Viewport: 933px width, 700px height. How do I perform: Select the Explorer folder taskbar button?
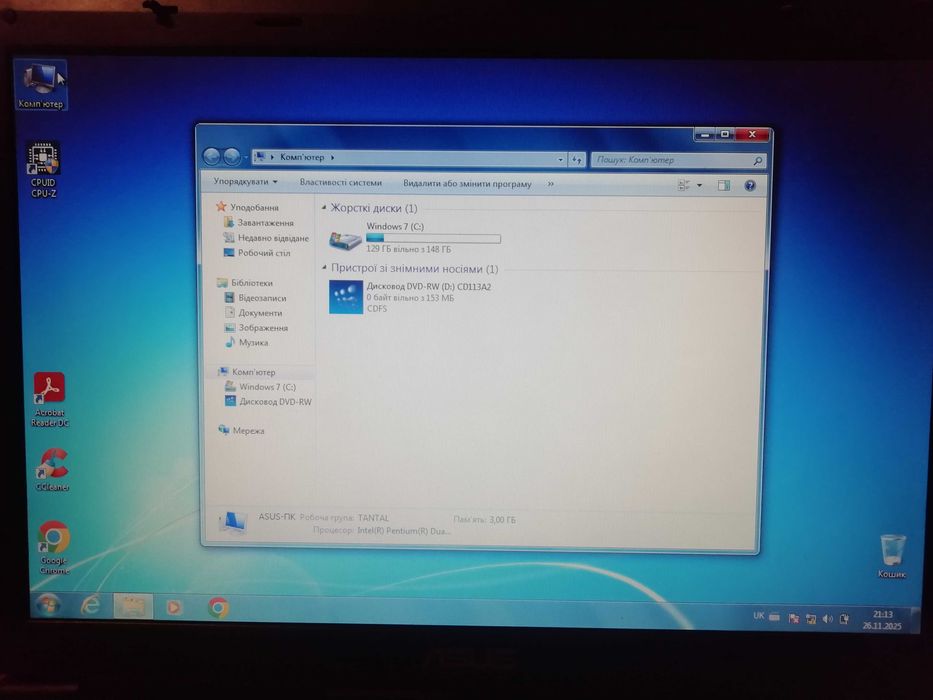132,607
